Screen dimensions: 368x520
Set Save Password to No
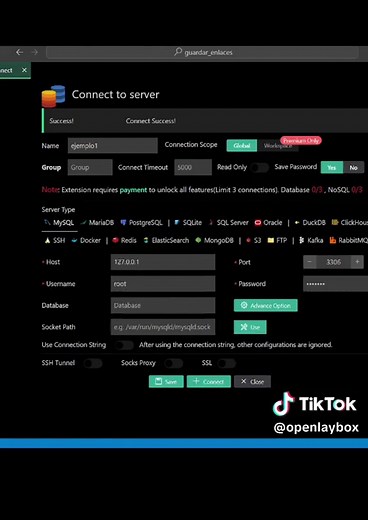point(353,168)
